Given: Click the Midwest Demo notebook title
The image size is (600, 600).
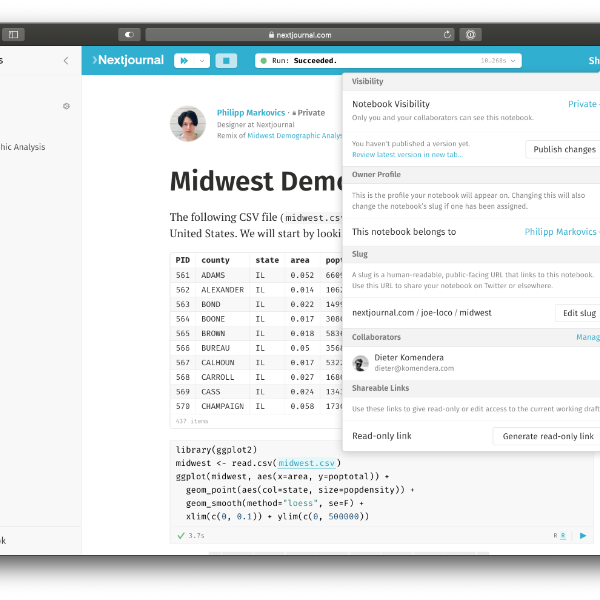Looking at the screenshot, I should 256,181.
